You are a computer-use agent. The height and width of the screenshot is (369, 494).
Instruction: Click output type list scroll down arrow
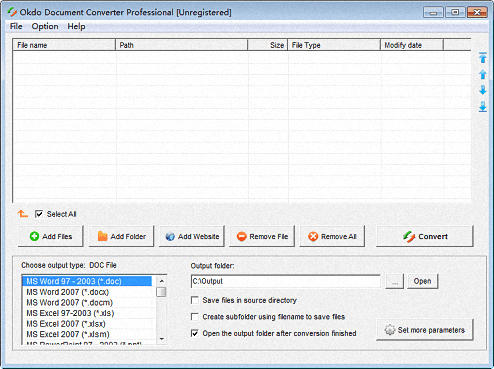point(161,339)
